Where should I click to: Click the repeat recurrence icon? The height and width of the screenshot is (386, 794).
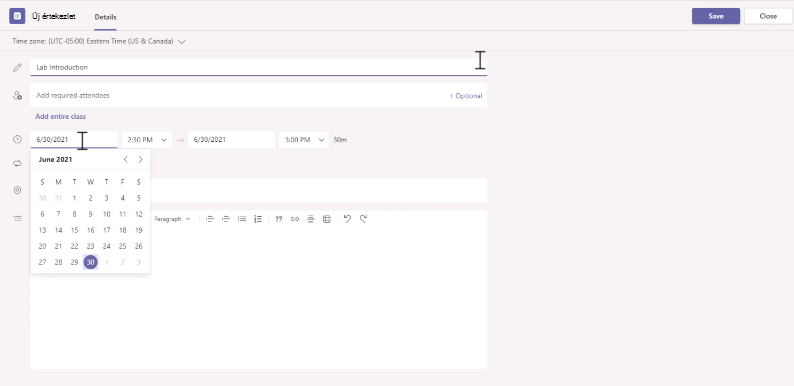click(17, 163)
